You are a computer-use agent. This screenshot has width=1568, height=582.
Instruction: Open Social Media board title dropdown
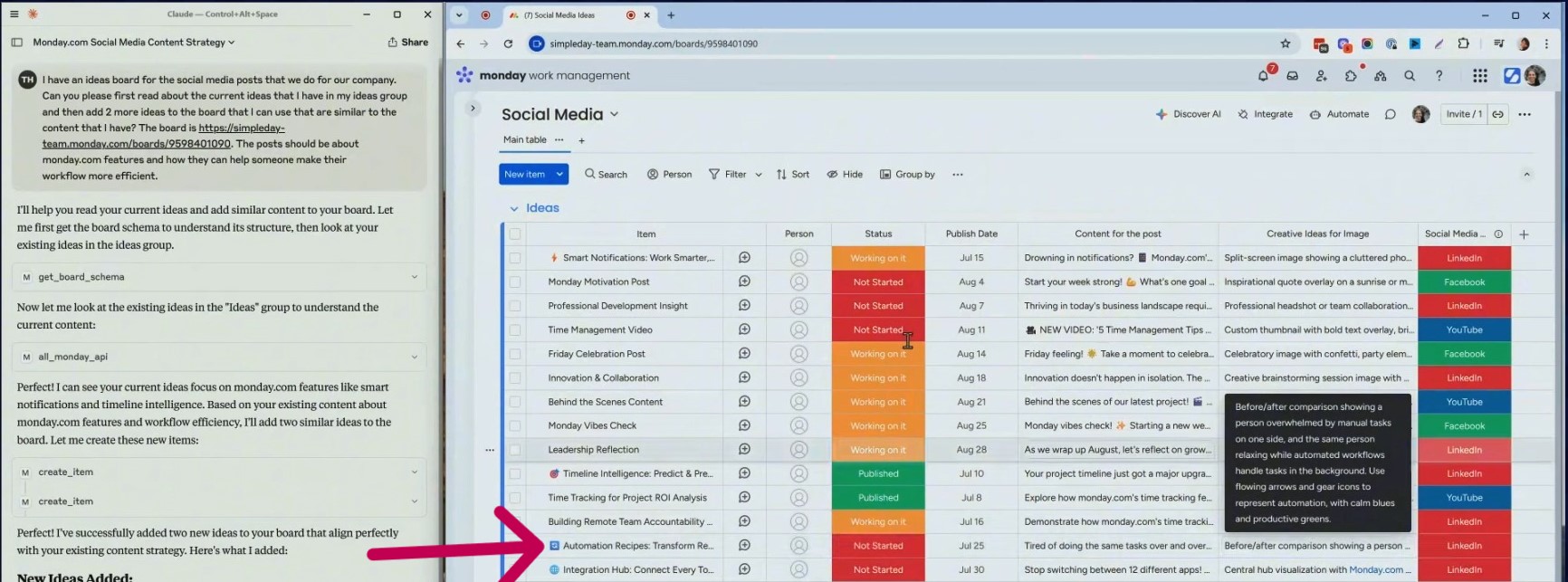point(615,114)
